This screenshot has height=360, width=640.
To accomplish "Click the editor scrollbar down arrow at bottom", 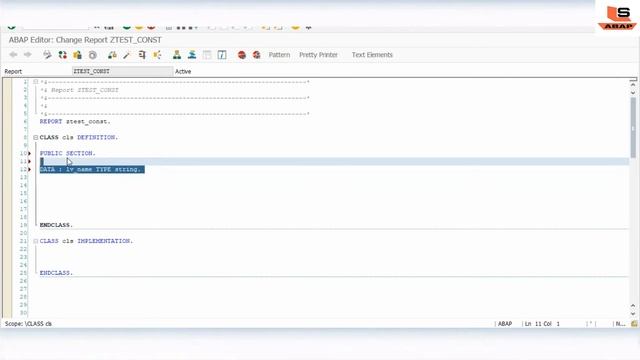I will pyautogui.click(x=633, y=313).
